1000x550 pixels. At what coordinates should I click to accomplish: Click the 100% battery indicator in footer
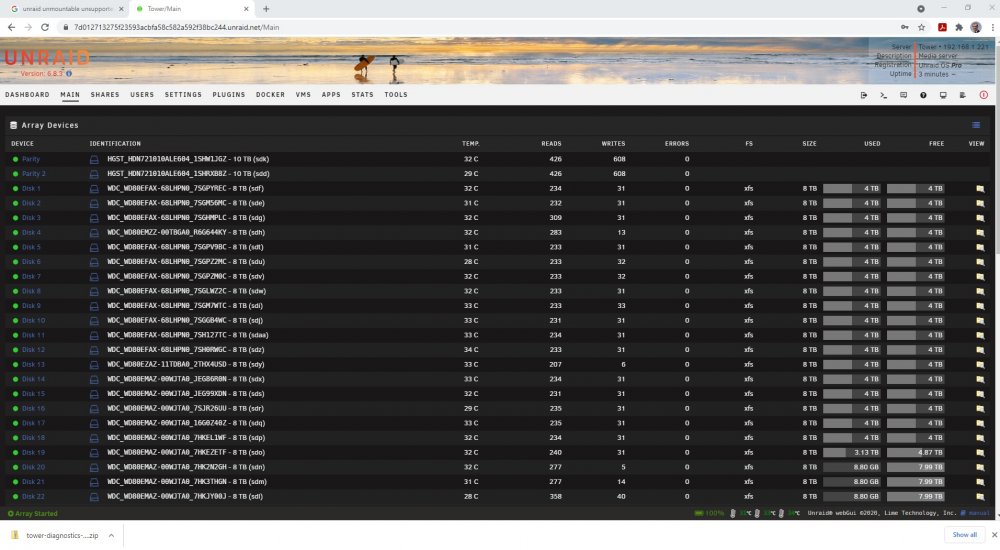click(x=709, y=514)
